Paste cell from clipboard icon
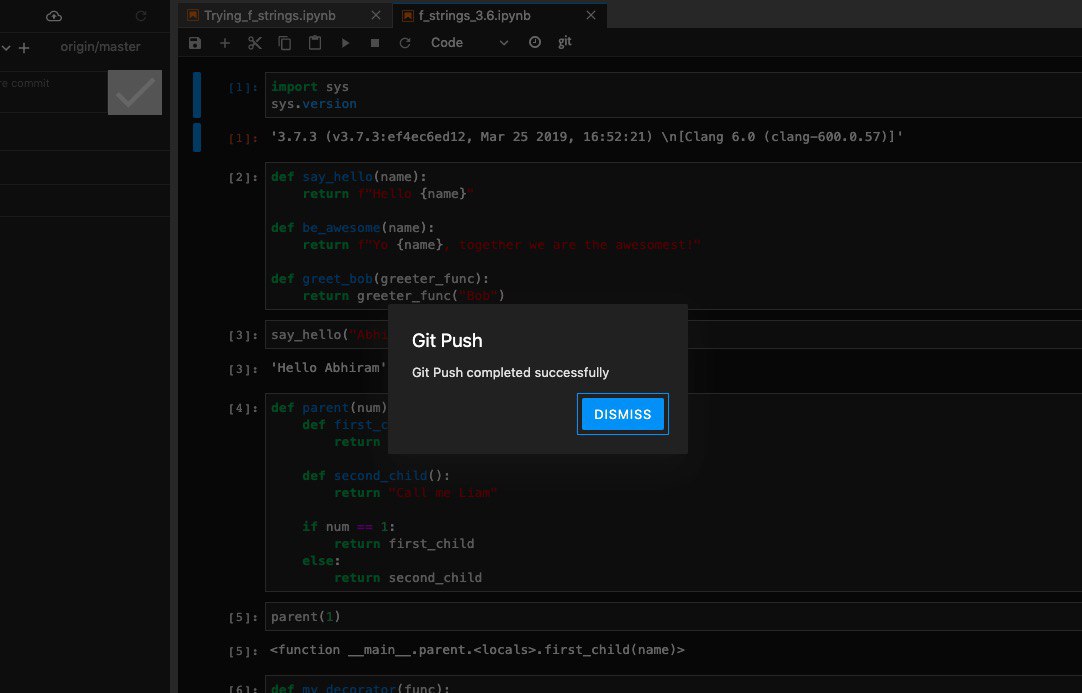1082x693 pixels. pos(315,43)
